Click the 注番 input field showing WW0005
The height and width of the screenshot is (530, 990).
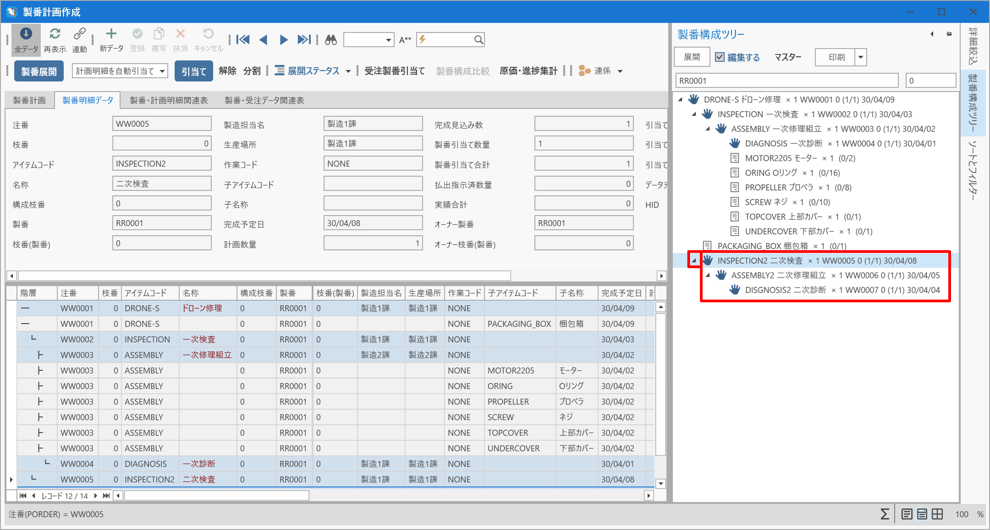161,124
